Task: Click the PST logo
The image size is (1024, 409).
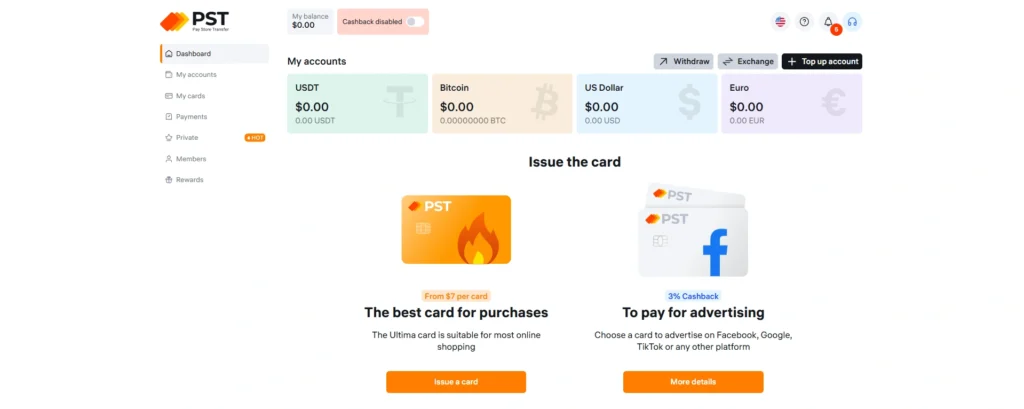Action: [194, 21]
